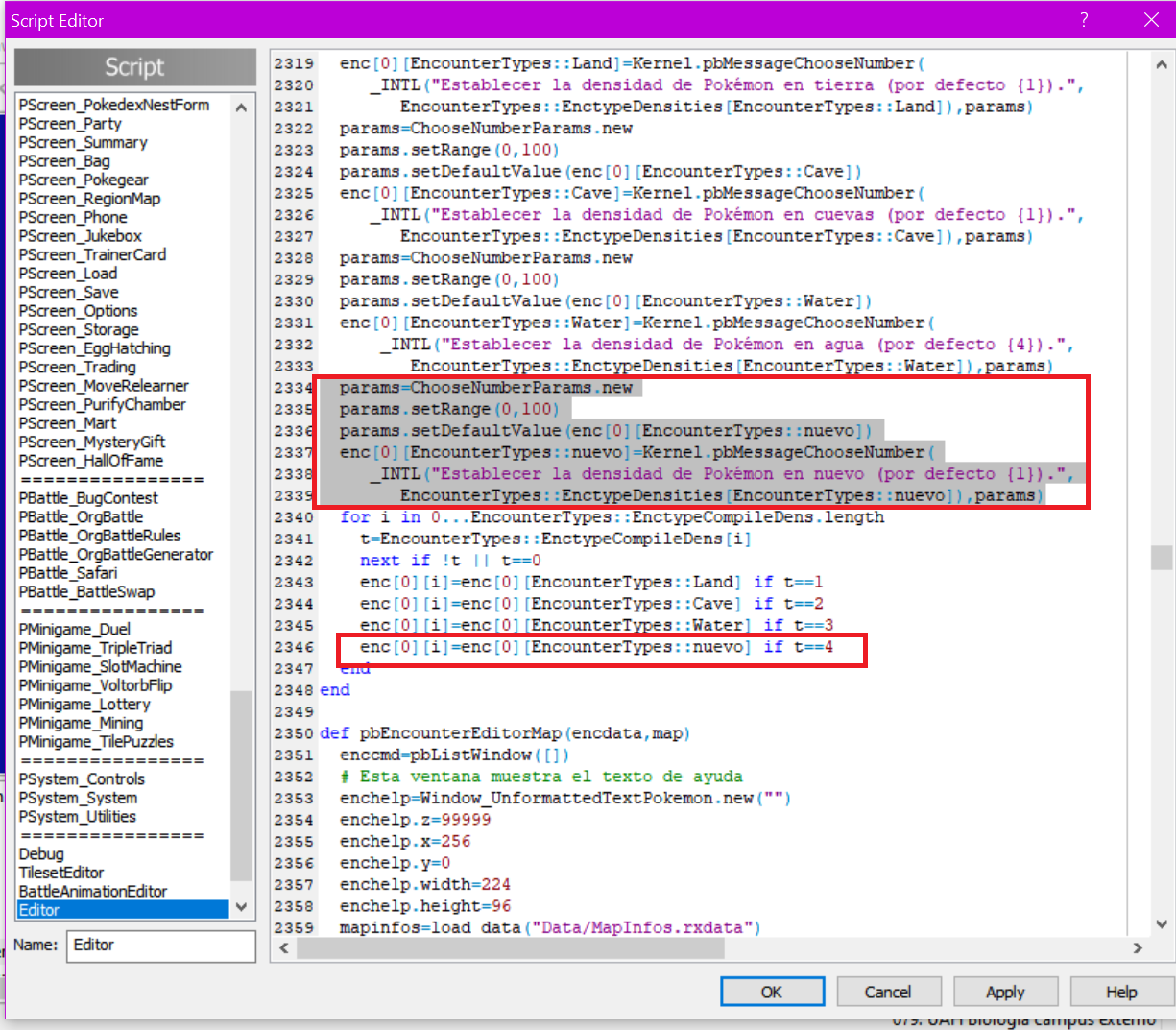This screenshot has height=1030, width=1176.
Task: Select the BattleAnimationEditor script
Action: tap(93, 891)
